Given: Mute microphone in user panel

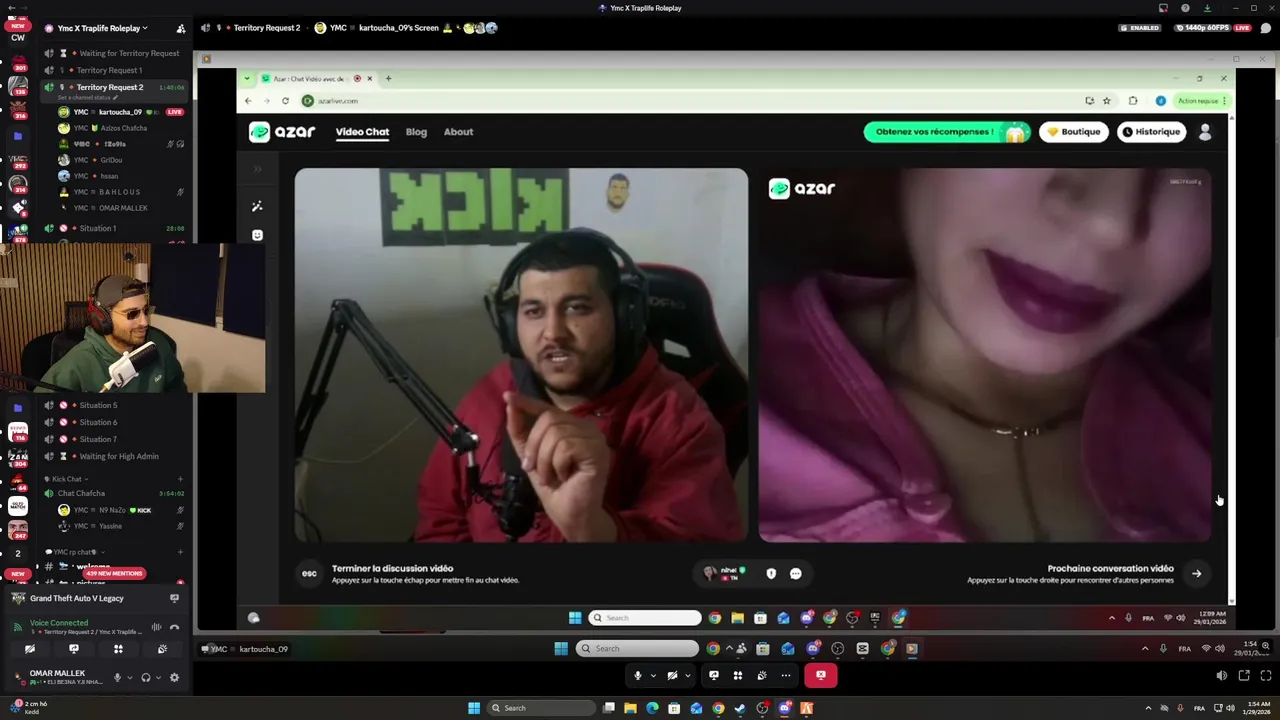Looking at the screenshot, I should pyautogui.click(x=117, y=677).
